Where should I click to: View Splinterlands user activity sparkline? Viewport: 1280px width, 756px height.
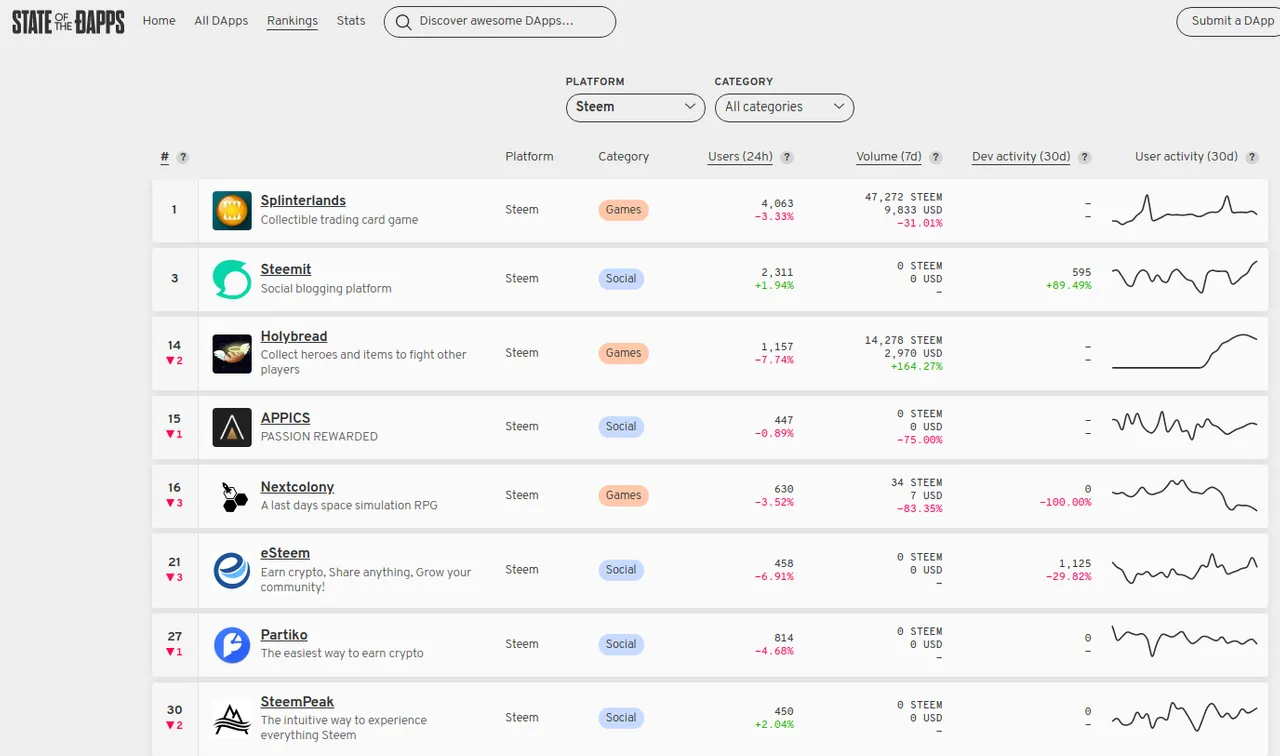(x=1185, y=209)
